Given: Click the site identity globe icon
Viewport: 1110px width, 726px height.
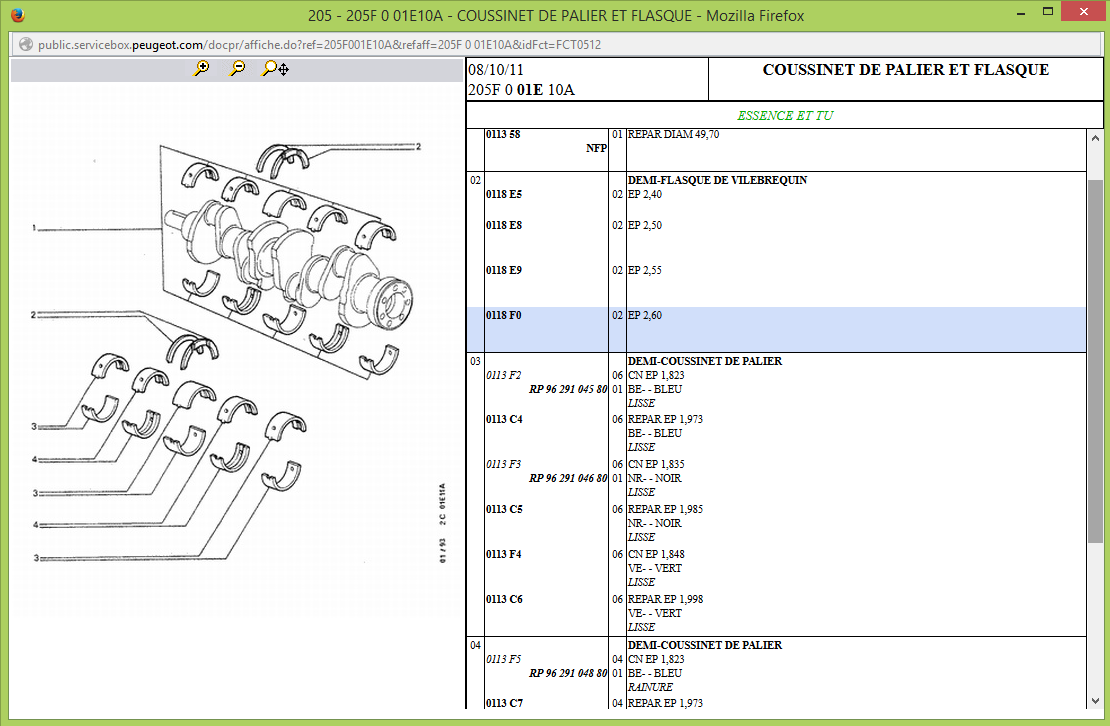Looking at the screenshot, I should [x=24, y=45].
